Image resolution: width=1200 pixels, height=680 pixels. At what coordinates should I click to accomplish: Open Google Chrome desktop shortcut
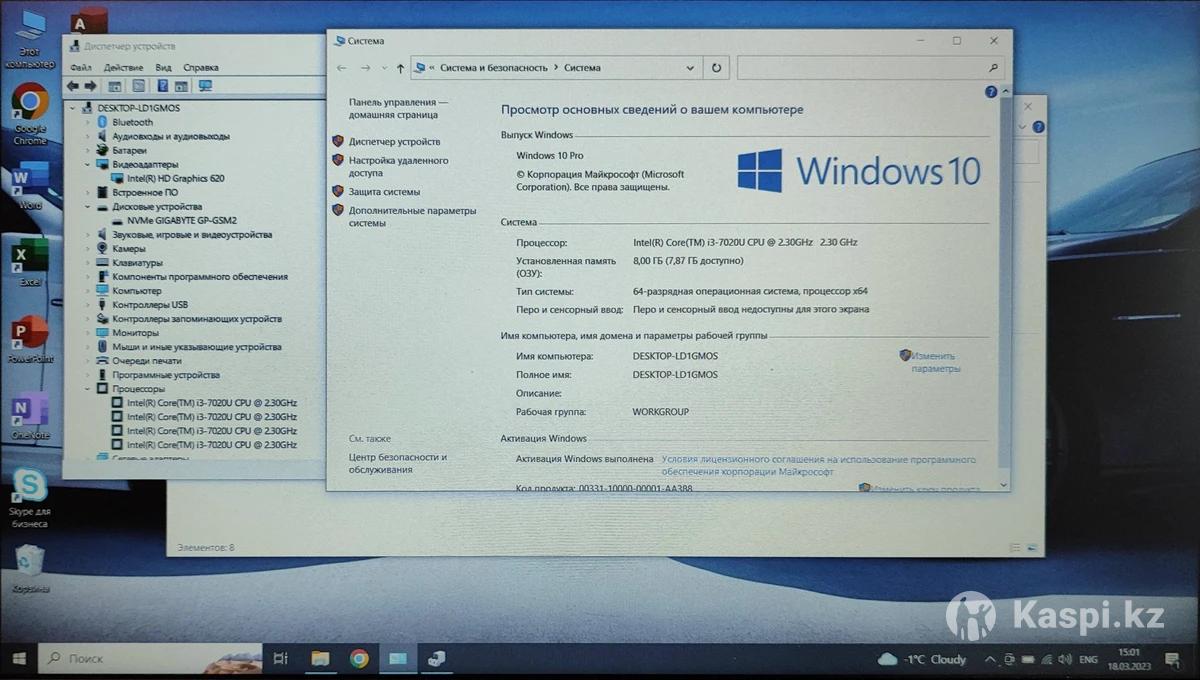(x=30, y=113)
